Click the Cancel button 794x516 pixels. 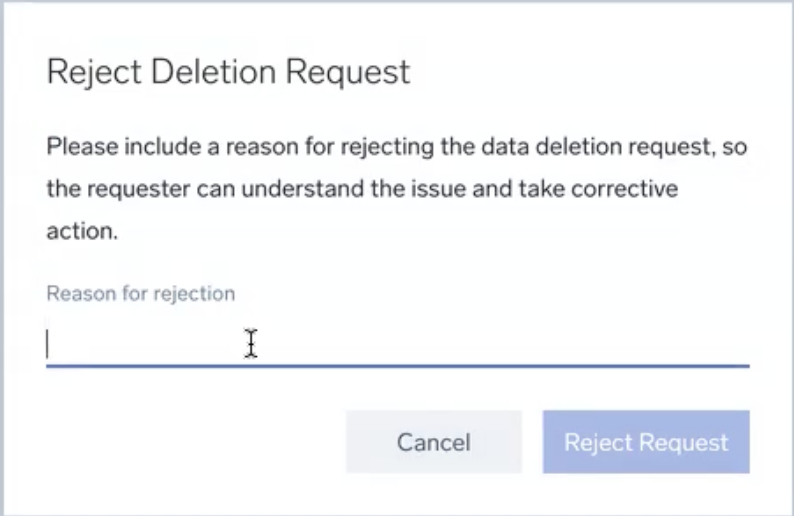(x=433, y=442)
